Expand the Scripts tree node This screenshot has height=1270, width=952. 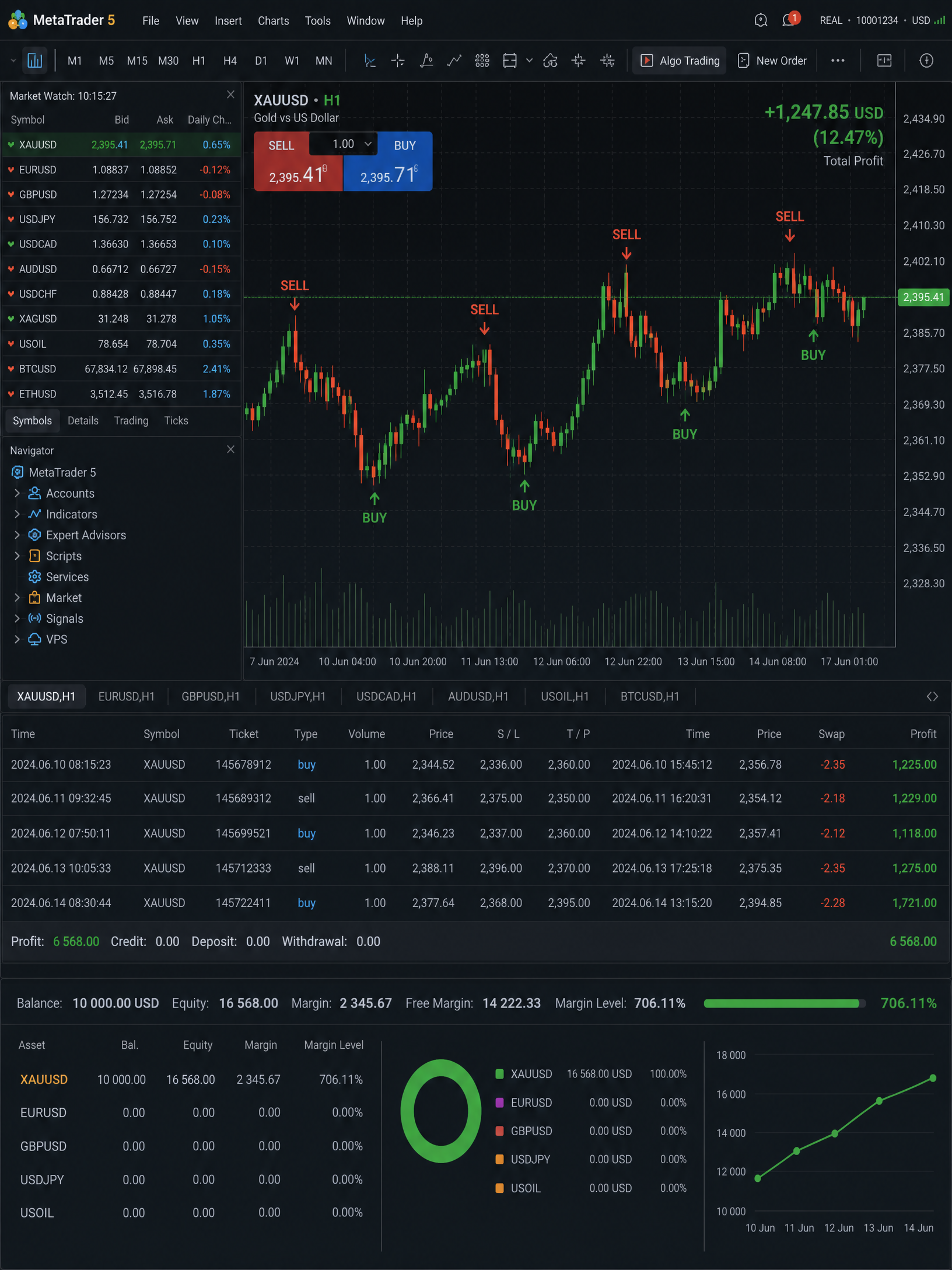click(x=17, y=556)
